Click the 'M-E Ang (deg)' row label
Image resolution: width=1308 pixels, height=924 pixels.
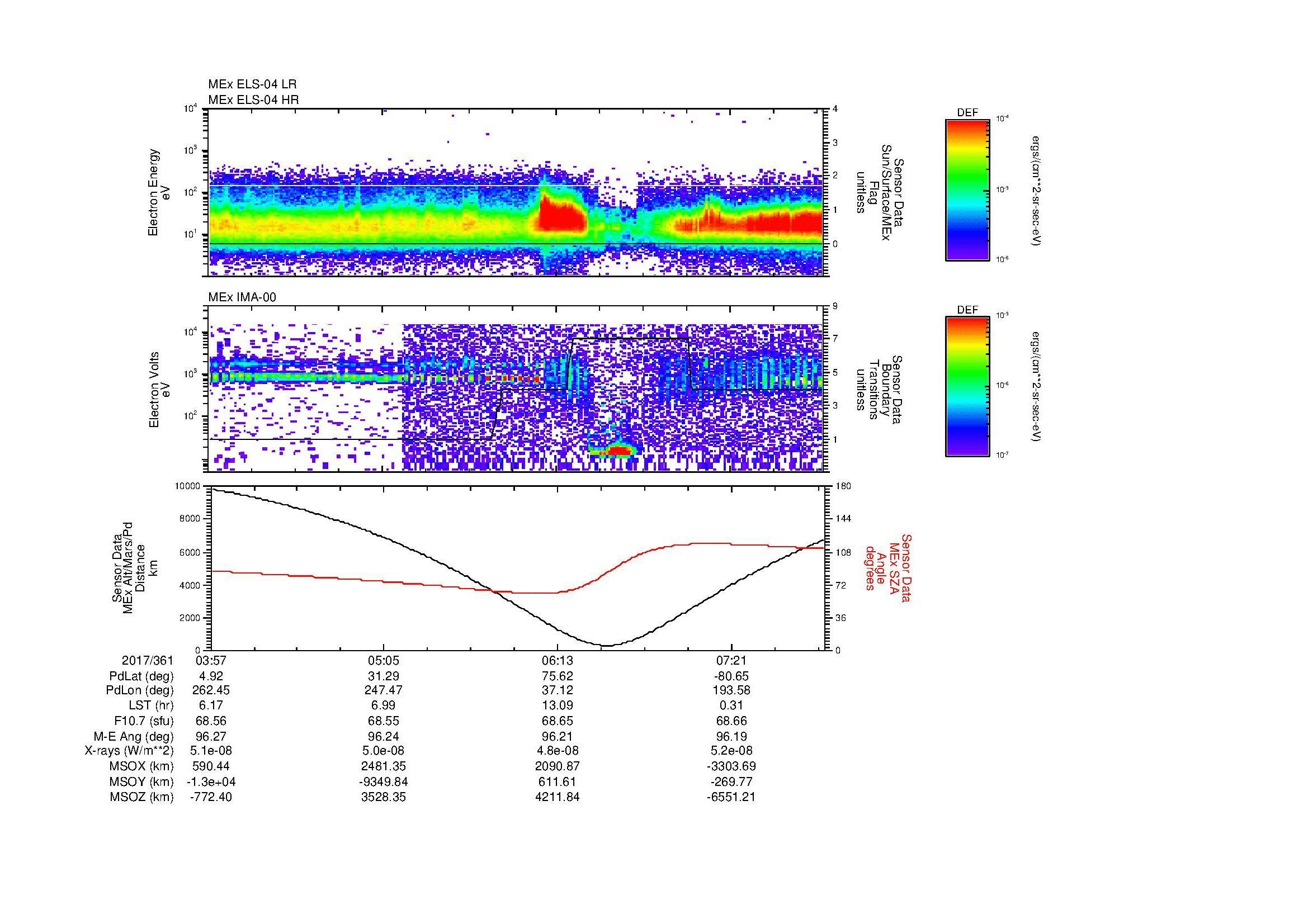point(134,737)
